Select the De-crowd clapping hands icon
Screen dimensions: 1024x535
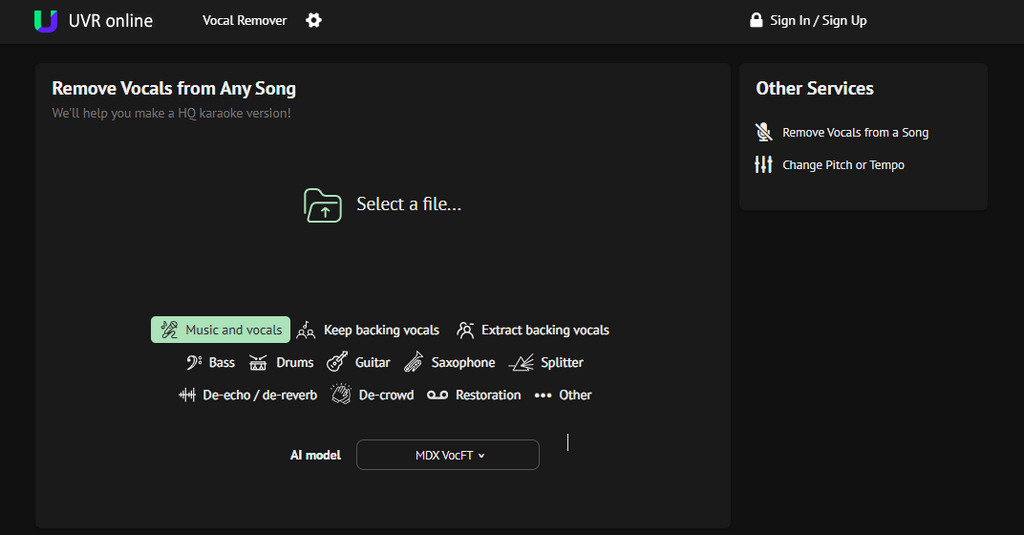point(341,394)
